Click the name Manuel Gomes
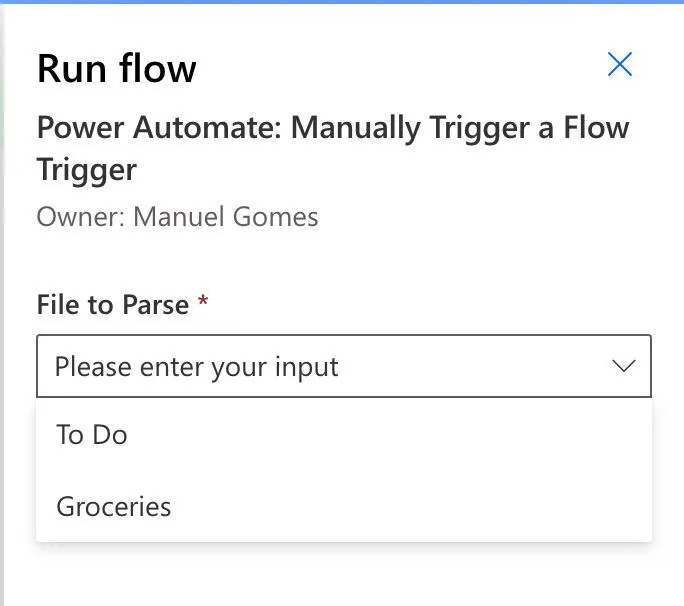 pyautogui.click(x=226, y=216)
